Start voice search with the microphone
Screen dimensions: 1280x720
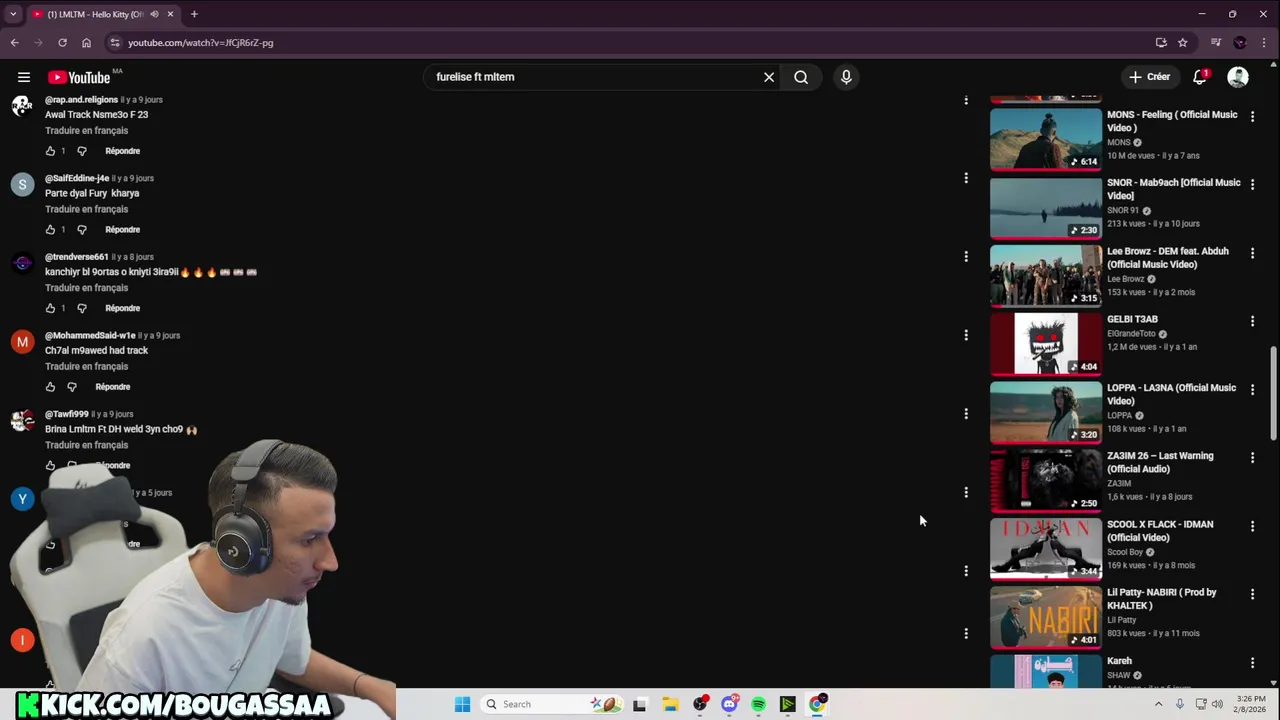[846, 77]
